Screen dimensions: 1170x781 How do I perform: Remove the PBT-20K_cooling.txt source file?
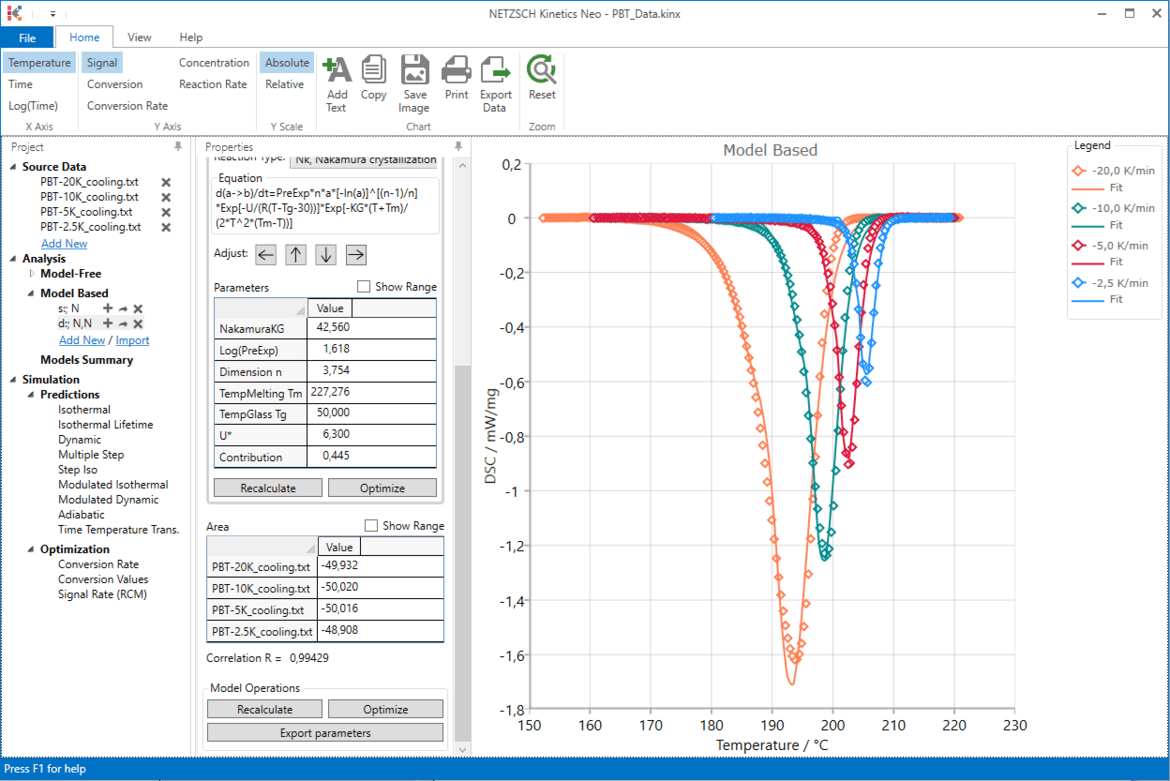click(166, 182)
